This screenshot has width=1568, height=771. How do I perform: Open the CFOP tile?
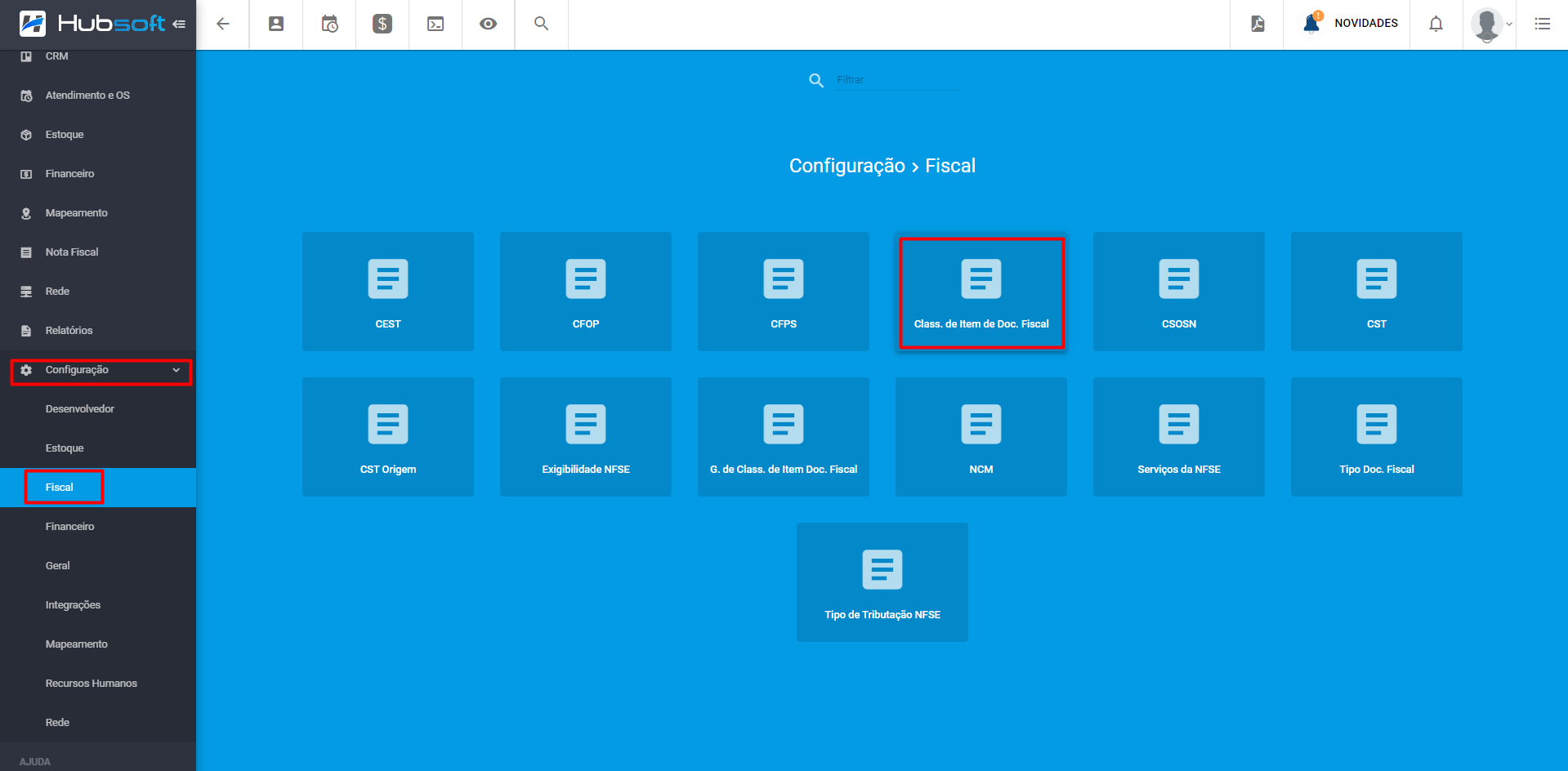(586, 292)
